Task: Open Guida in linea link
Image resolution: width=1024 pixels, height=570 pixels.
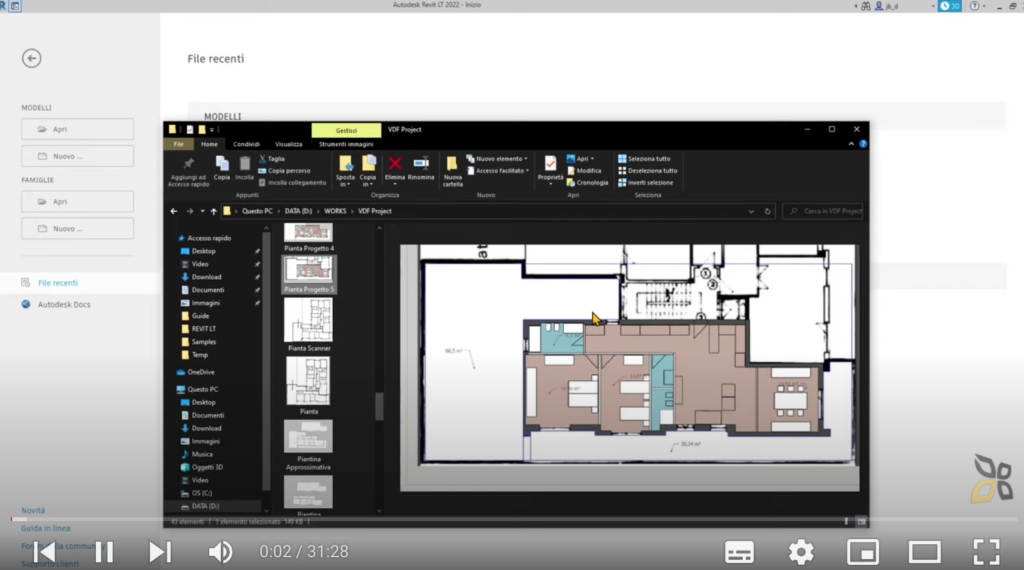Action: [45, 528]
